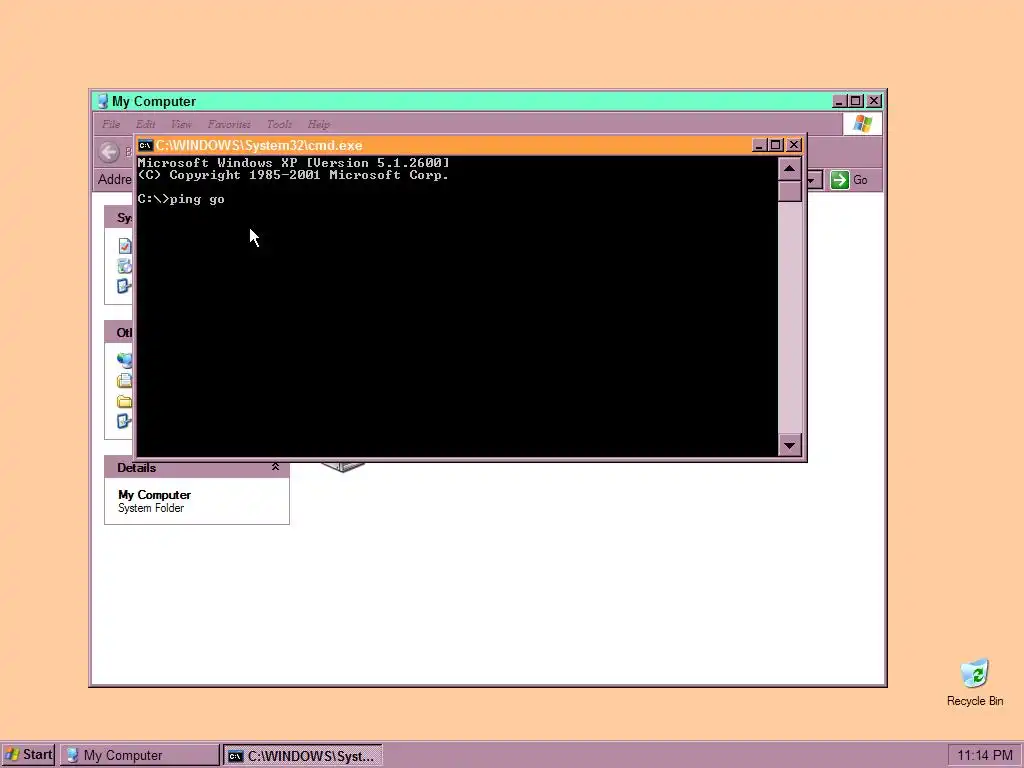Click the Copyright 1985-2001 Microsoft Corp. line

(x=293, y=175)
